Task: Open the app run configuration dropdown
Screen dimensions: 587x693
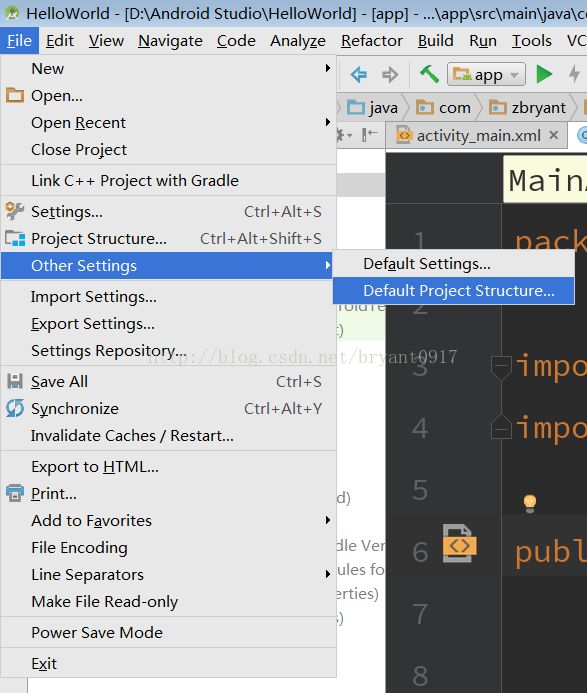Action: click(x=486, y=74)
